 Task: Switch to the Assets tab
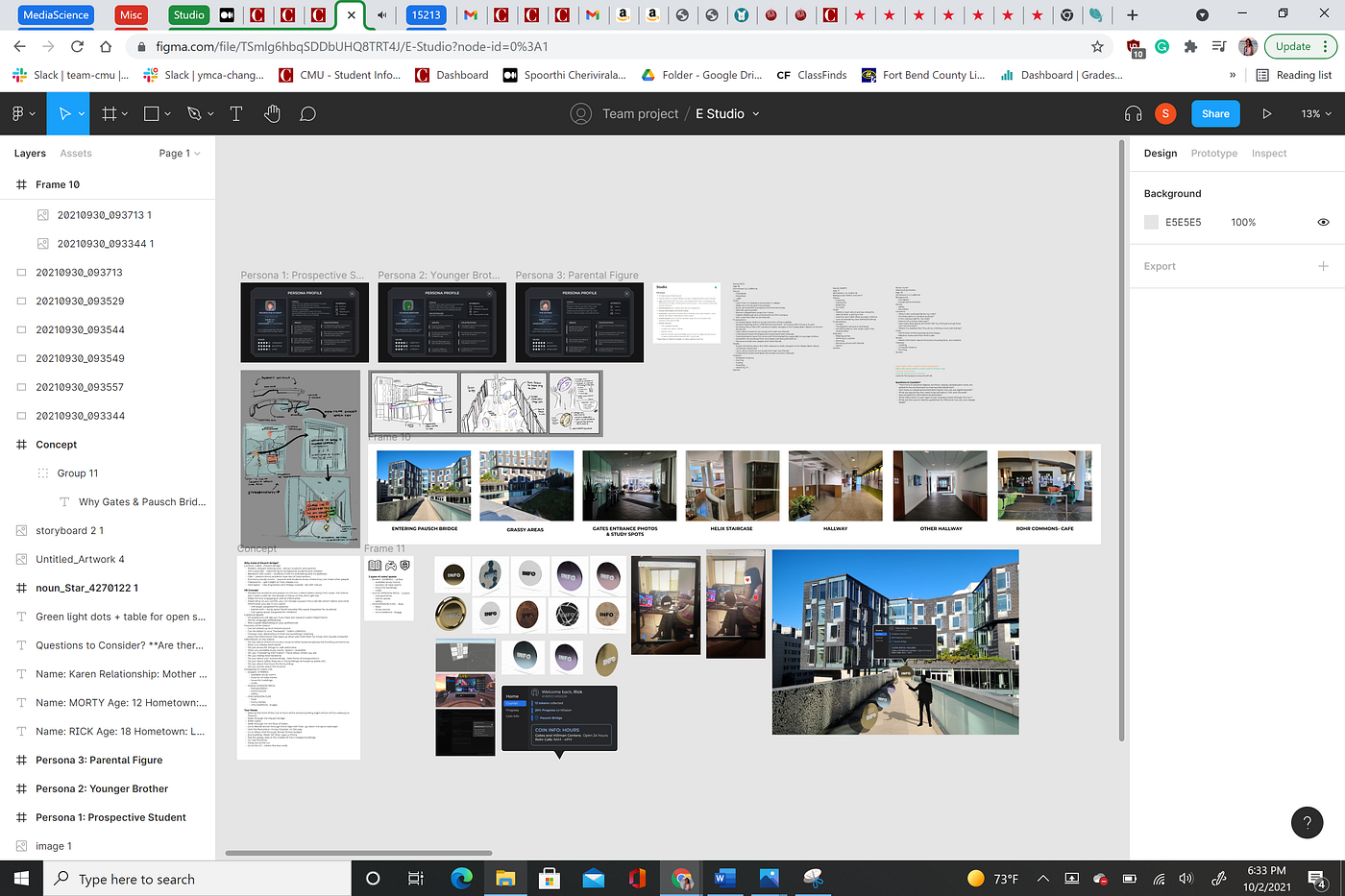[x=76, y=154]
